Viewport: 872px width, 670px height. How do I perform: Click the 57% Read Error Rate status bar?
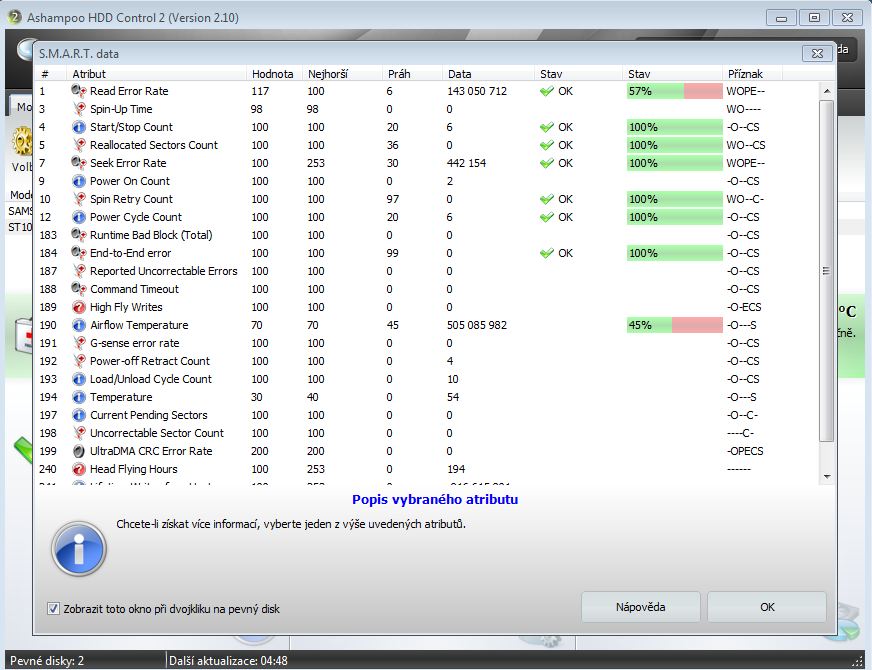pos(675,91)
